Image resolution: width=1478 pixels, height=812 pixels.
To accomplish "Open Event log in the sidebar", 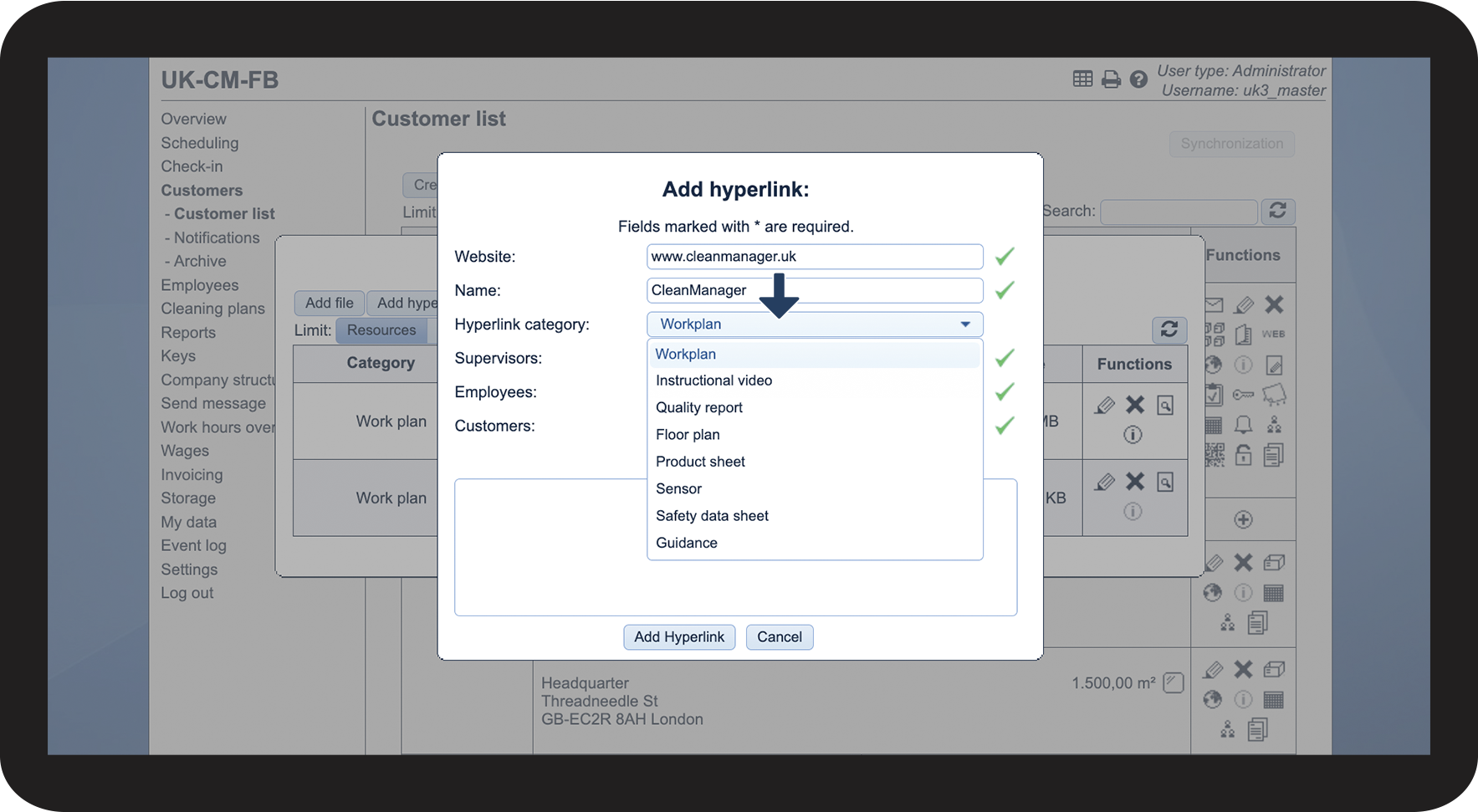I will click(194, 545).
